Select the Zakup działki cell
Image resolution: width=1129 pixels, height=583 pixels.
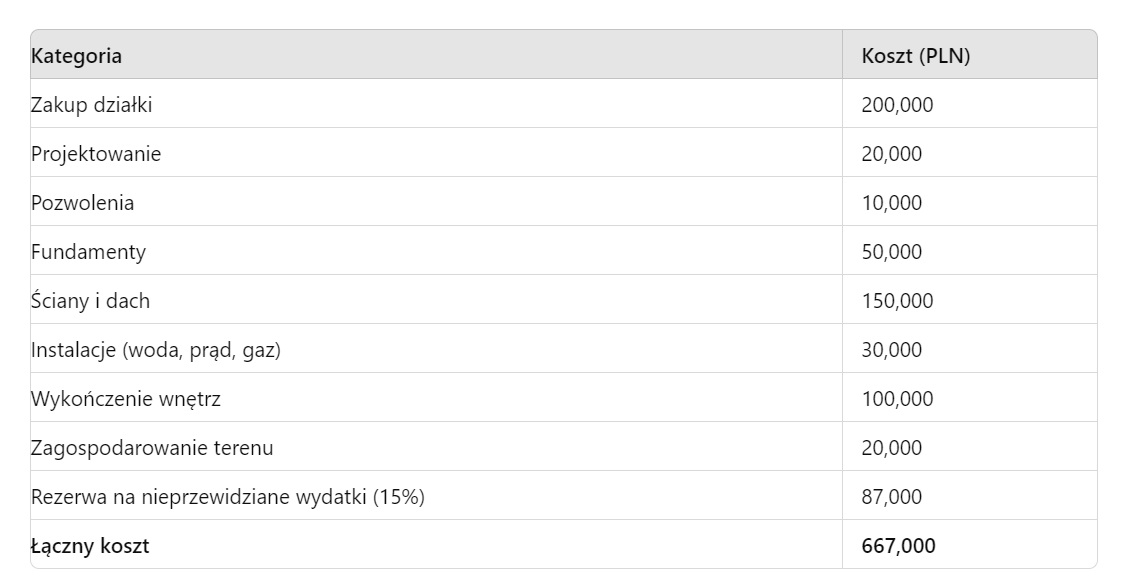[x=92, y=105]
